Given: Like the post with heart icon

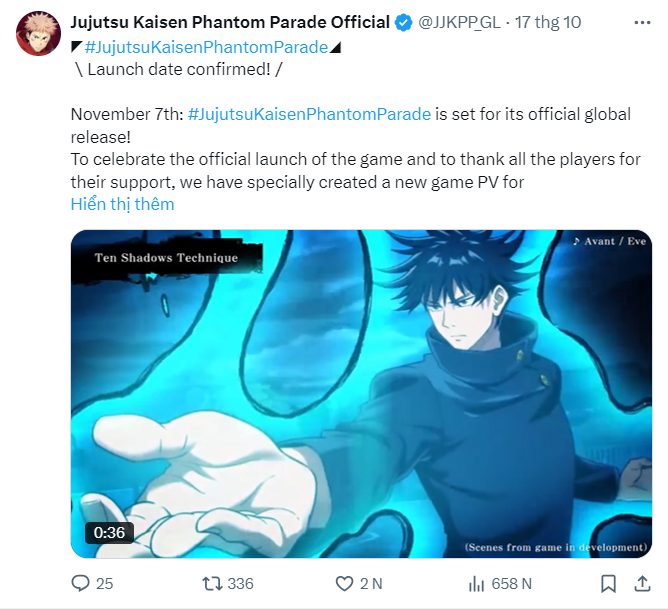Looking at the screenshot, I should tap(344, 583).
